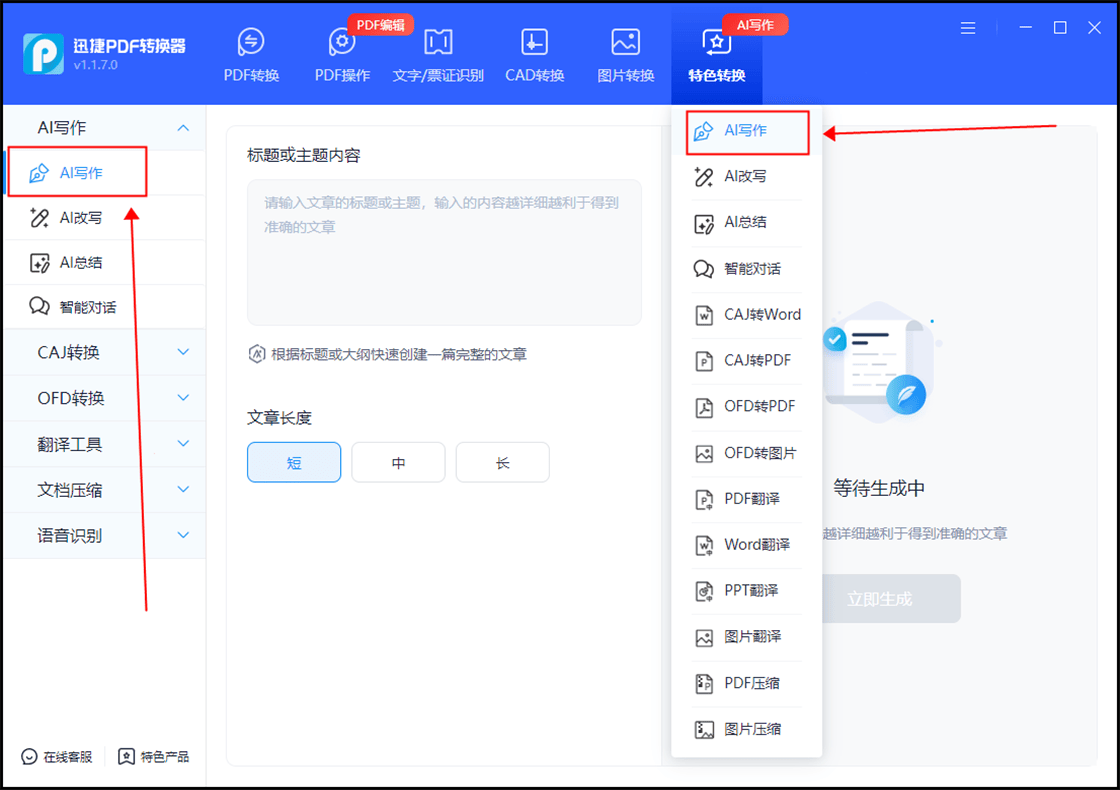This screenshot has height=790, width=1120.
Task: Click the AI写作 pen icon in sidebar
Action: [39, 173]
